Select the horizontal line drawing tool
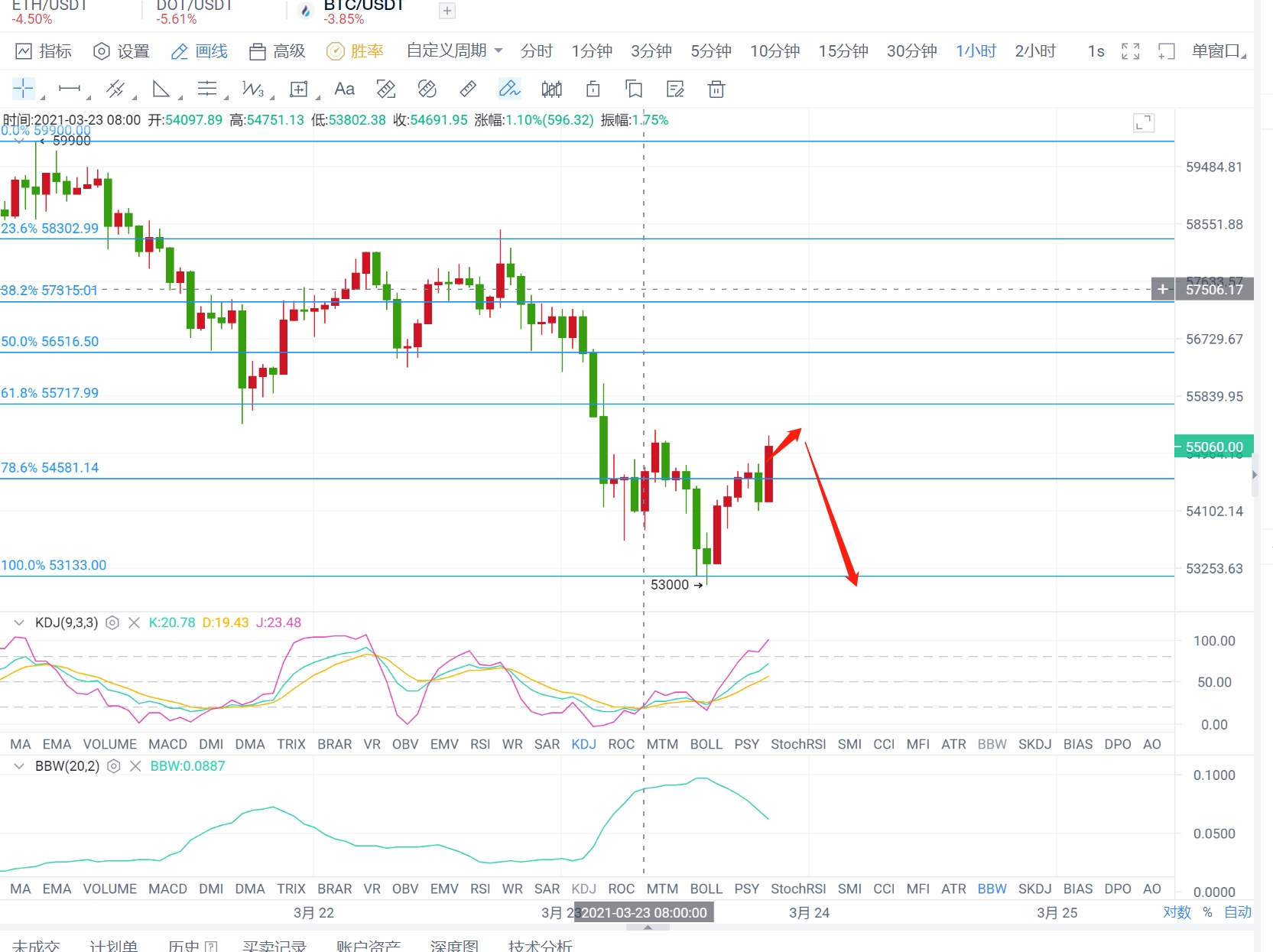The image size is (1273, 952). tap(70, 89)
